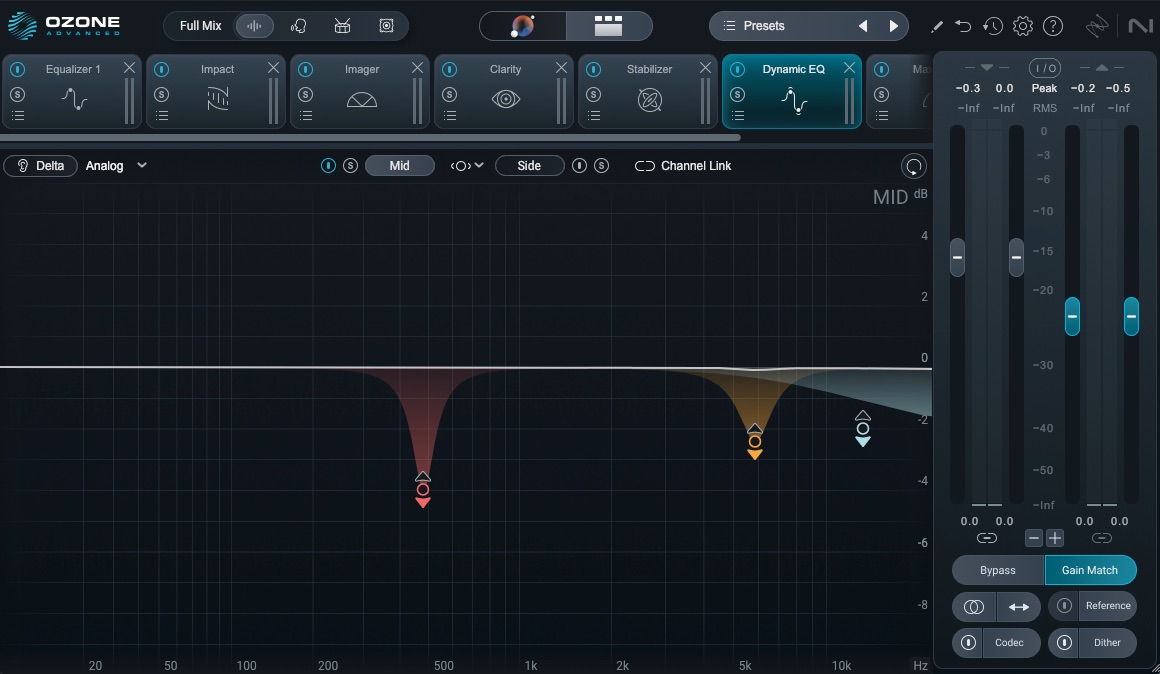Expand the Analog mode dropdown

click(x=142, y=166)
